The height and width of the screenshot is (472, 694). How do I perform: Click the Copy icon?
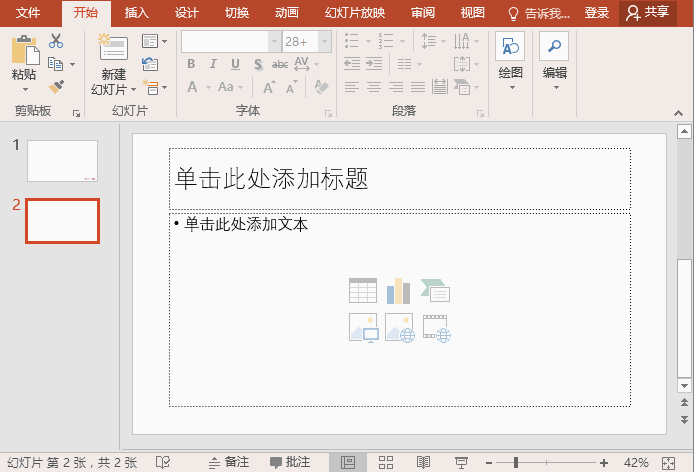click(56, 64)
